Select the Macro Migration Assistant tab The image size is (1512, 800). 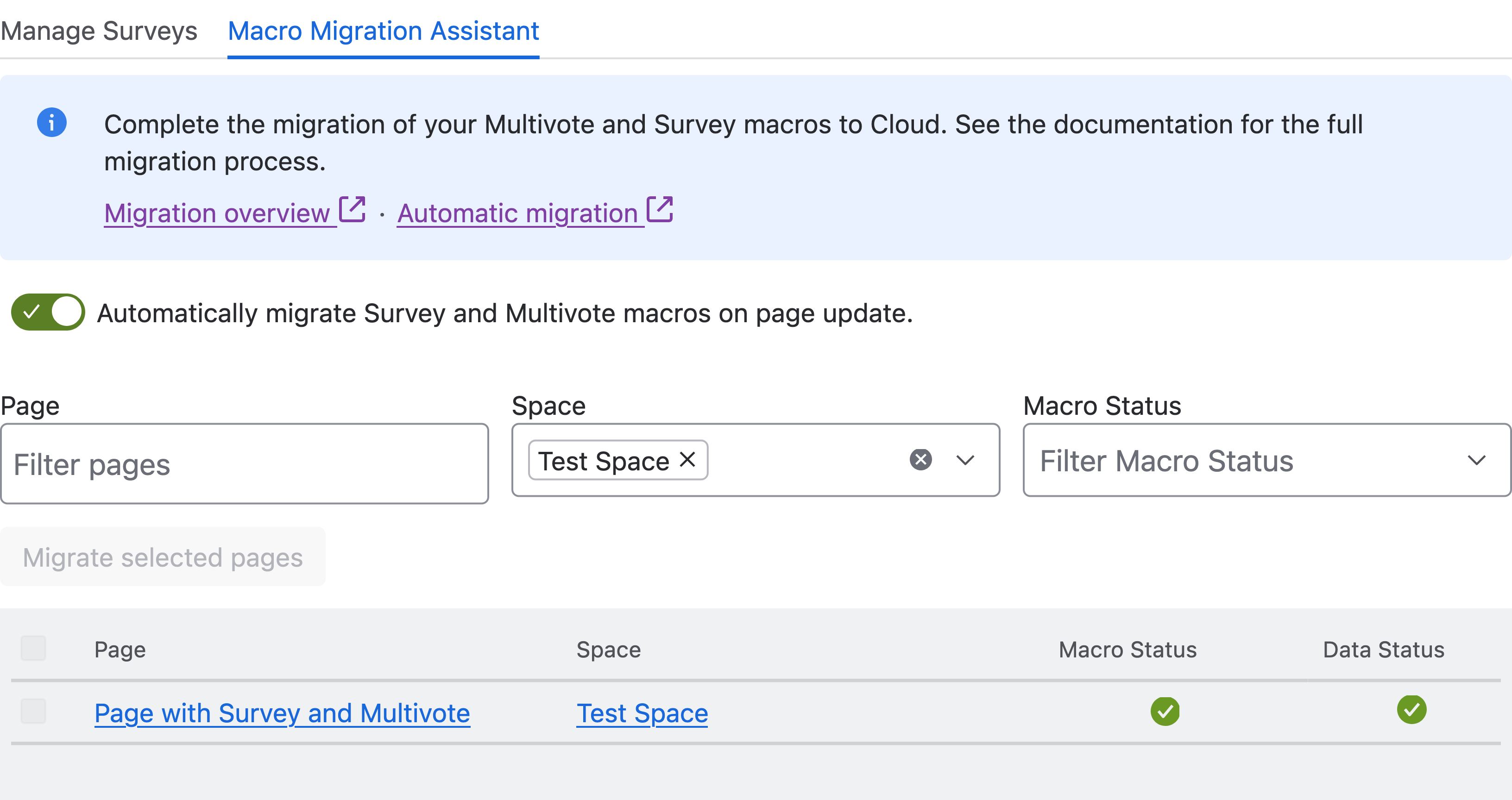pyautogui.click(x=383, y=31)
